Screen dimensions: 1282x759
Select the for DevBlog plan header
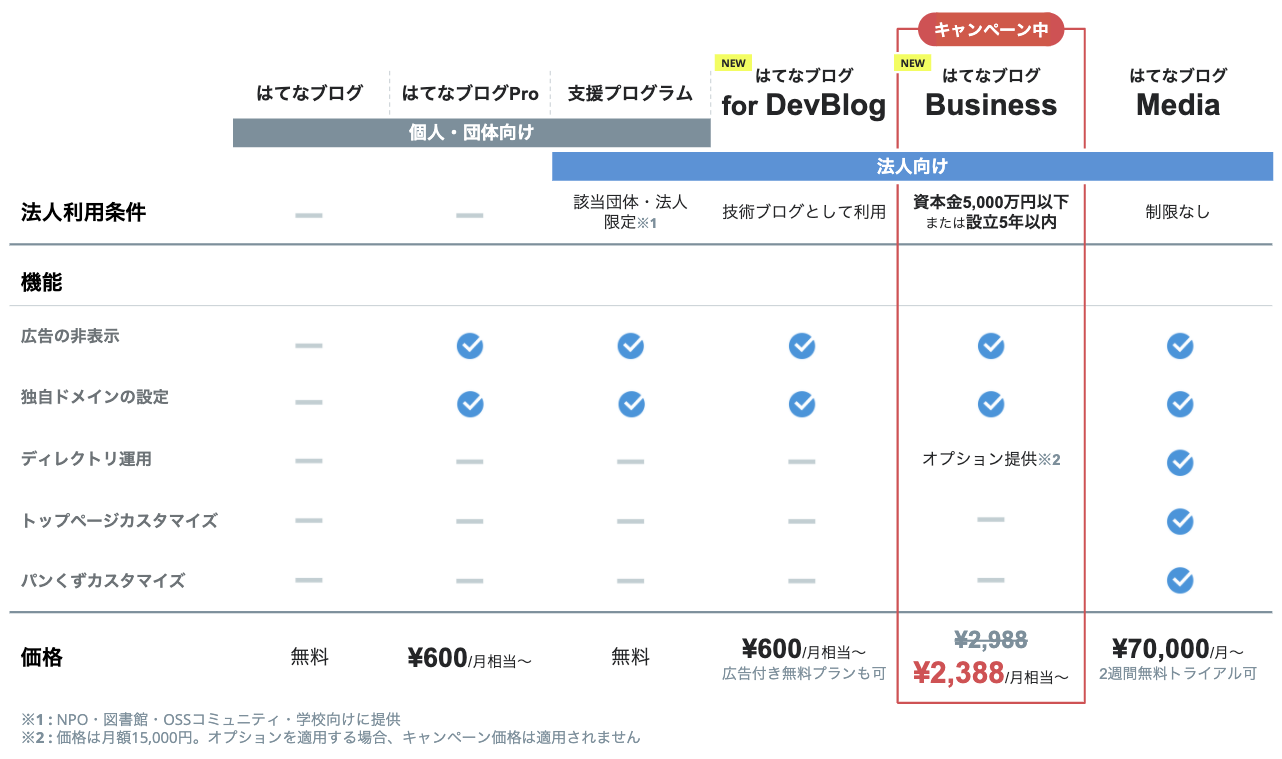[x=804, y=93]
